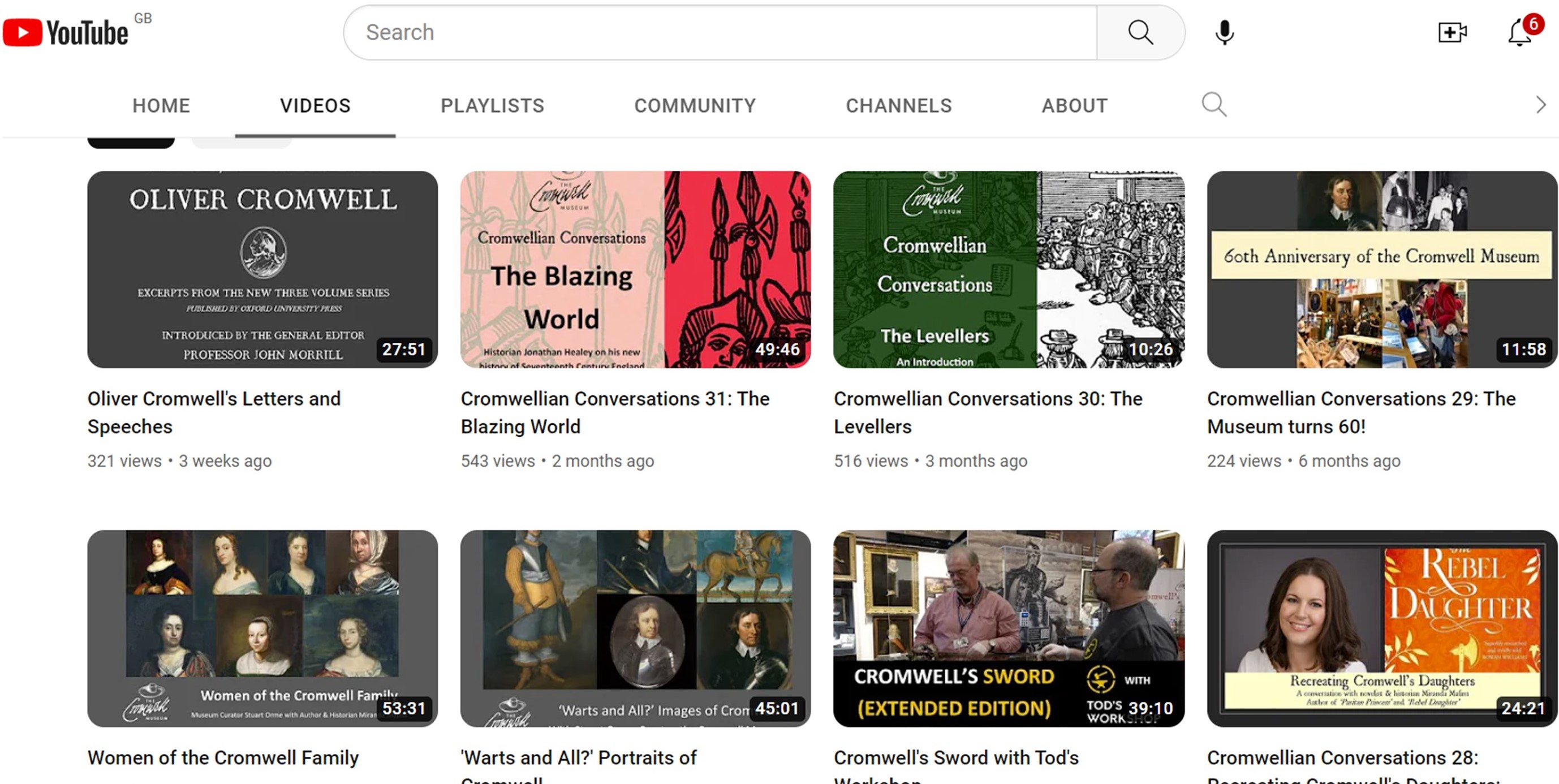Click the 53:31 duration badge
This screenshot has height=784, width=1559.
tap(404, 708)
